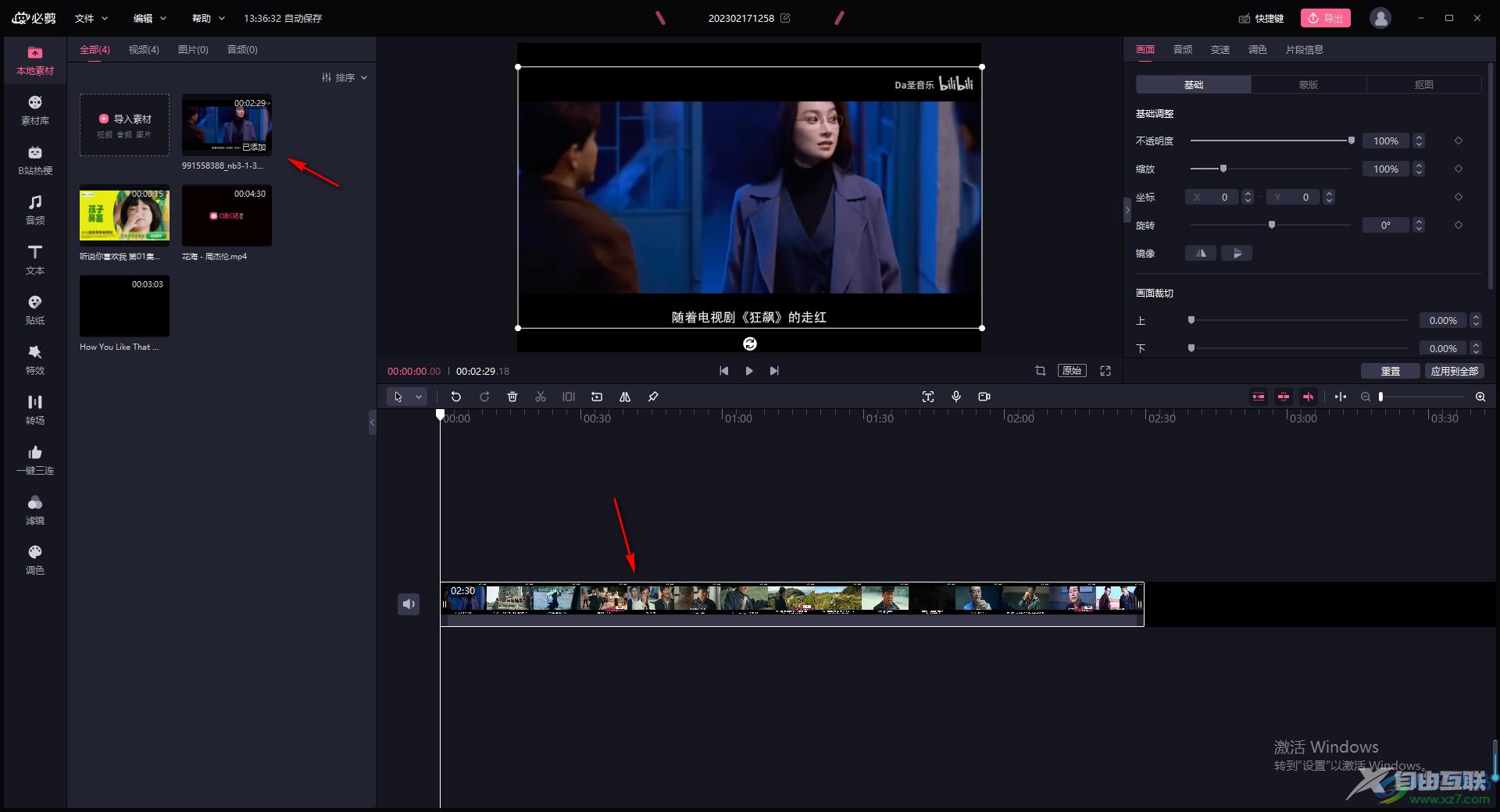Image resolution: width=1500 pixels, height=812 pixels.
Task: Switch to the 变速 speed tab
Action: [1220, 49]
